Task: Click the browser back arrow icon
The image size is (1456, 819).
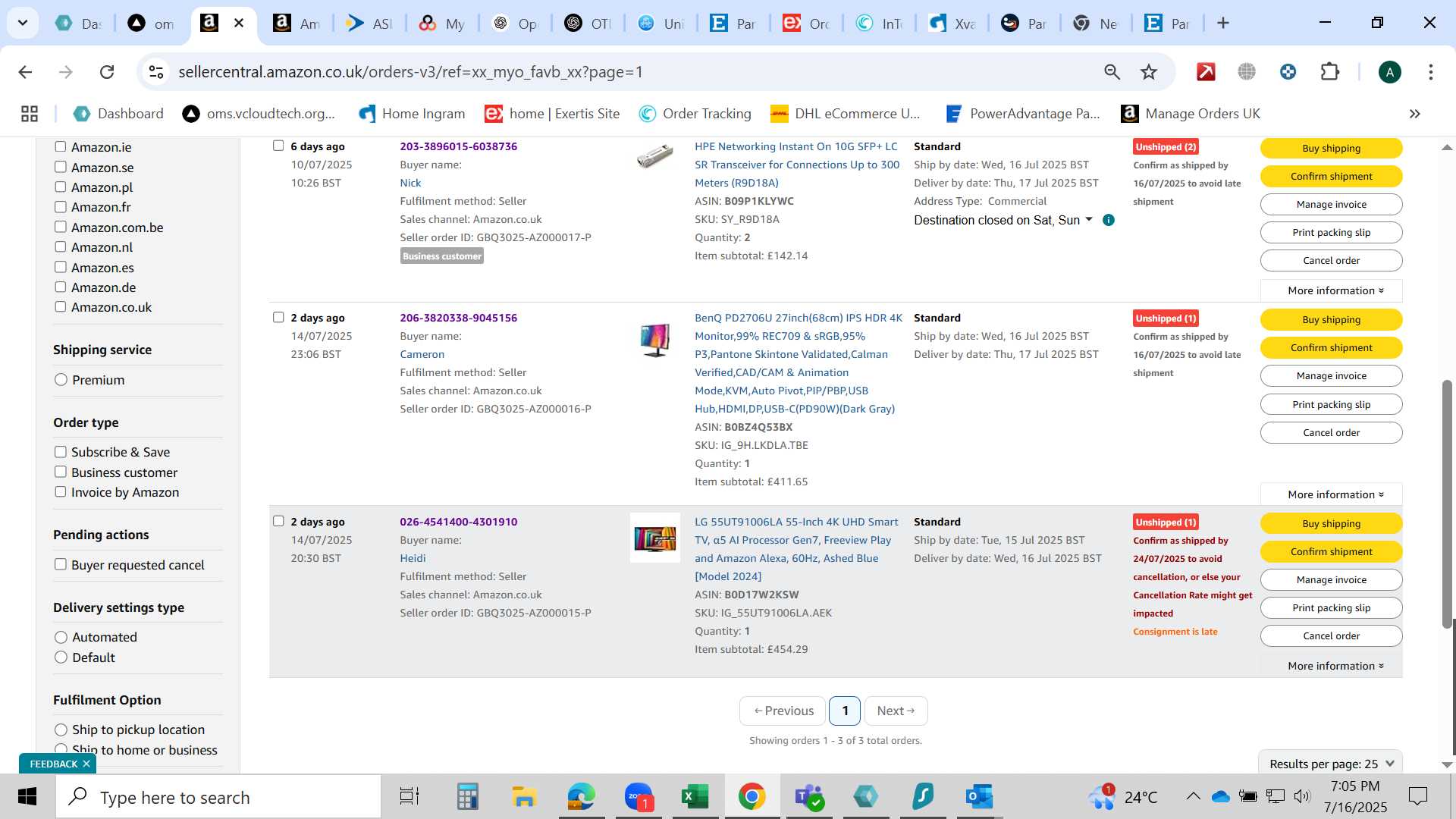Action: pyautogui.click(x=25, y=72)
